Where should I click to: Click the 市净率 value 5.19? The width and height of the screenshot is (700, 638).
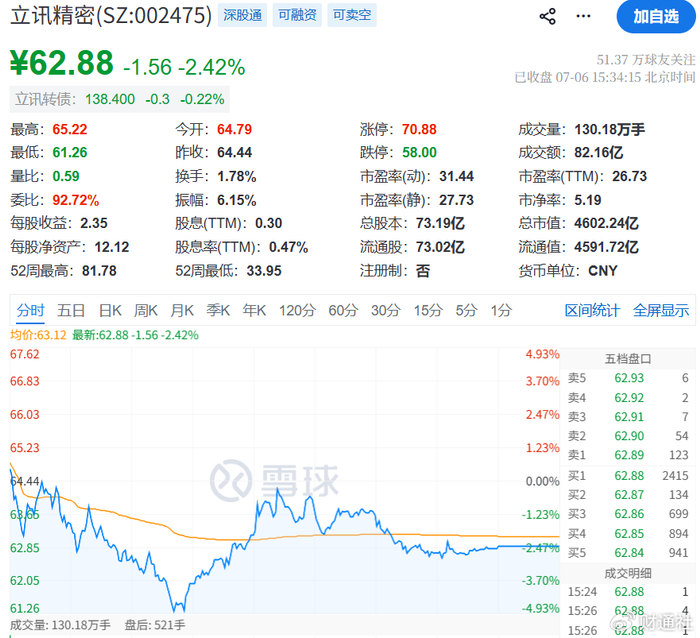588,200
